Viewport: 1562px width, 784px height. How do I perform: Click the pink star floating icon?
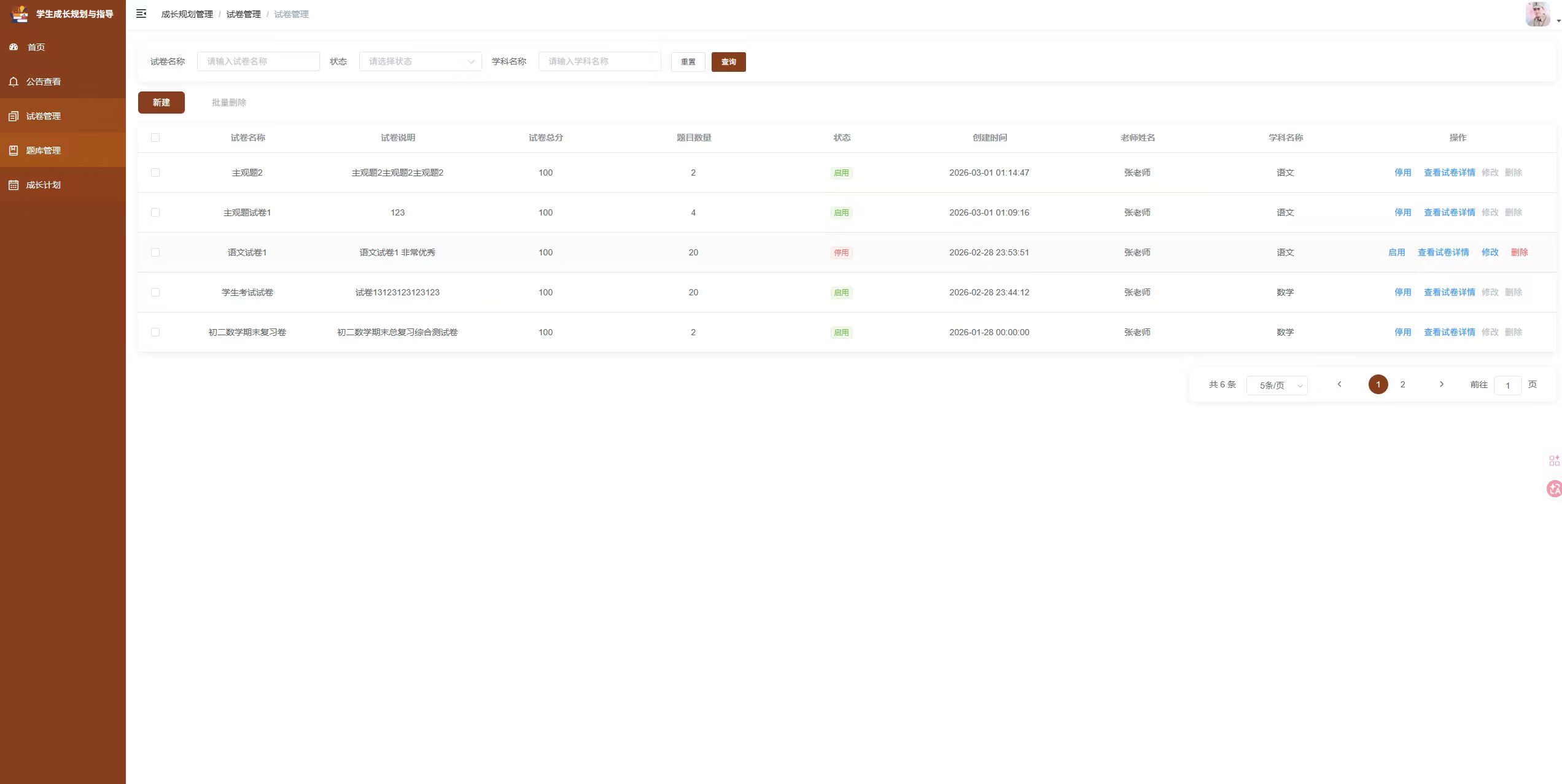(1554, 489)
